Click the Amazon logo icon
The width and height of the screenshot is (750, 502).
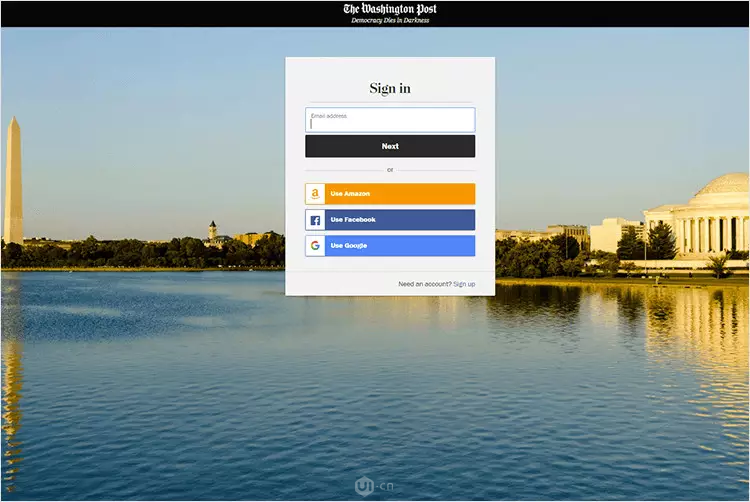(315, 194)
